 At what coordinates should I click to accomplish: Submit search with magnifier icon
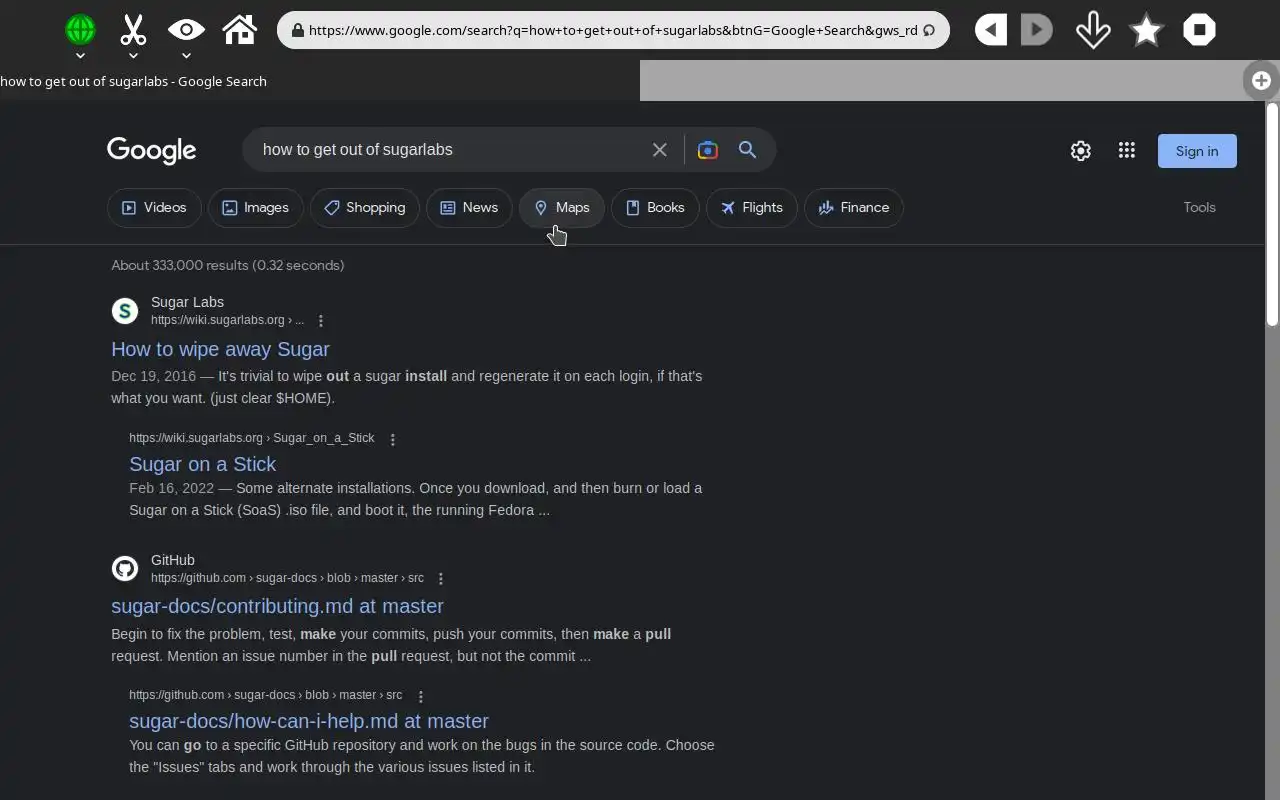coord(747,150)
